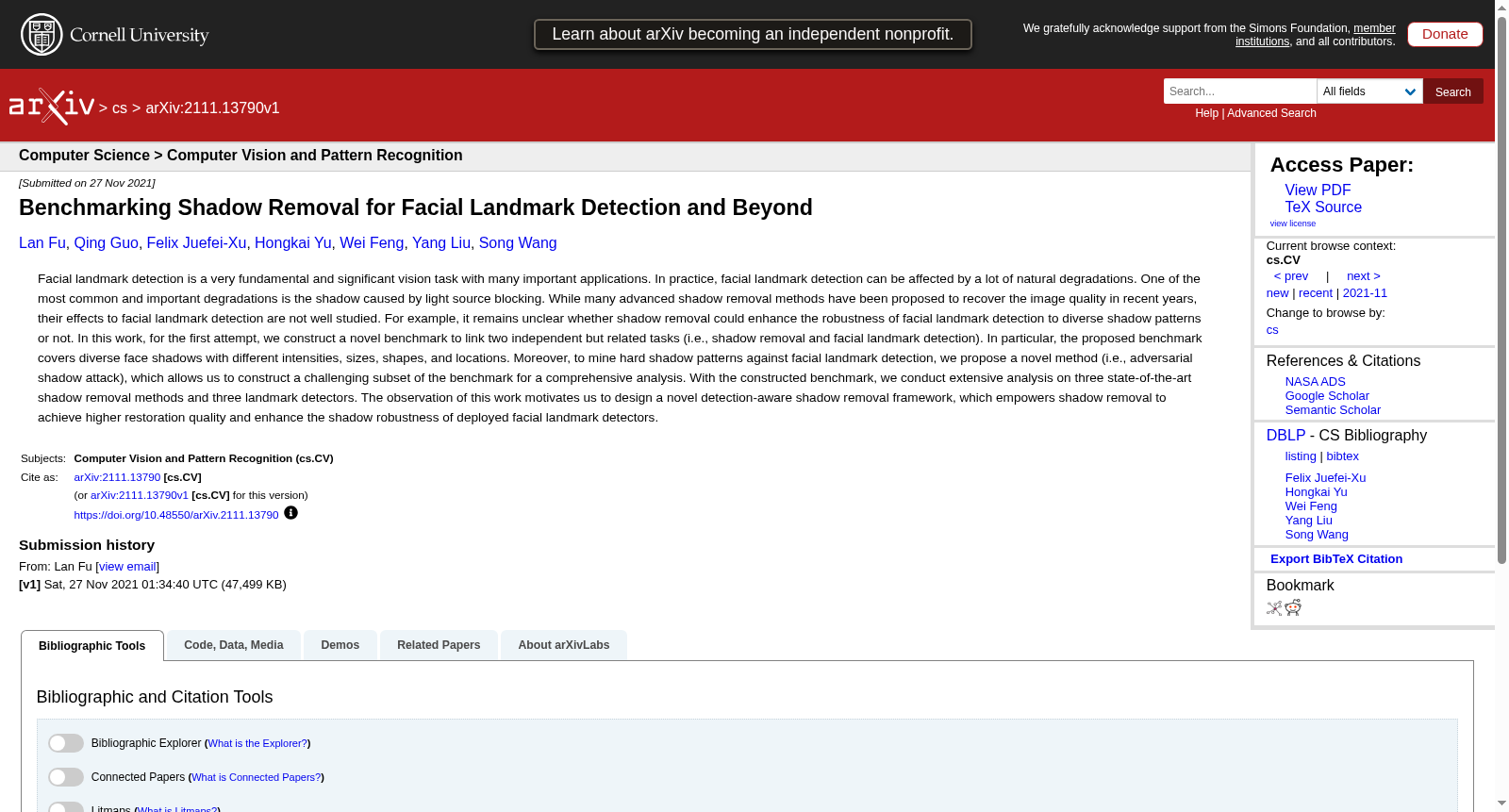Browse by cs link in sidebar

point(1272,330)
